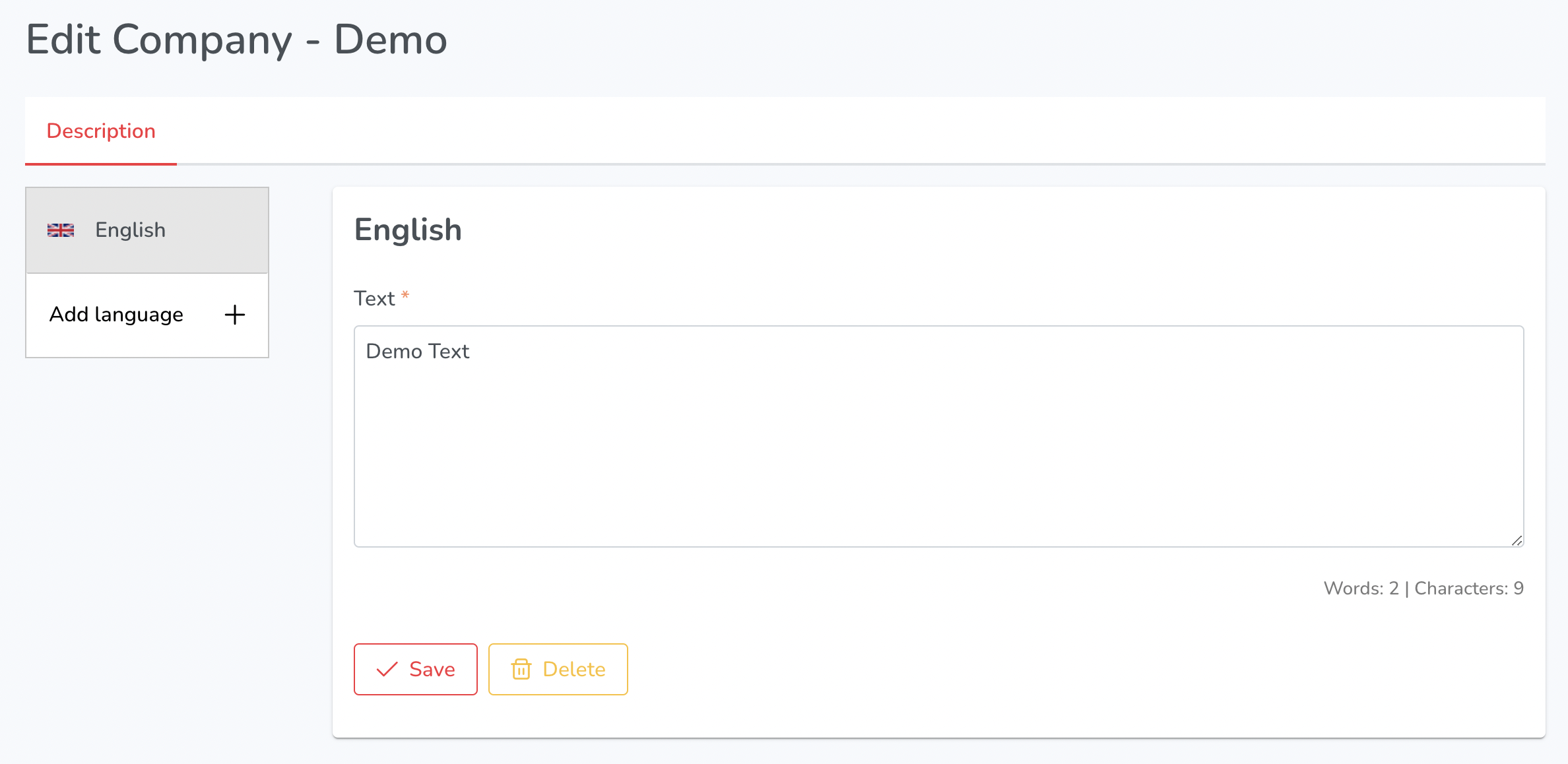
Task: Save the company description
Action: point(416,669)
